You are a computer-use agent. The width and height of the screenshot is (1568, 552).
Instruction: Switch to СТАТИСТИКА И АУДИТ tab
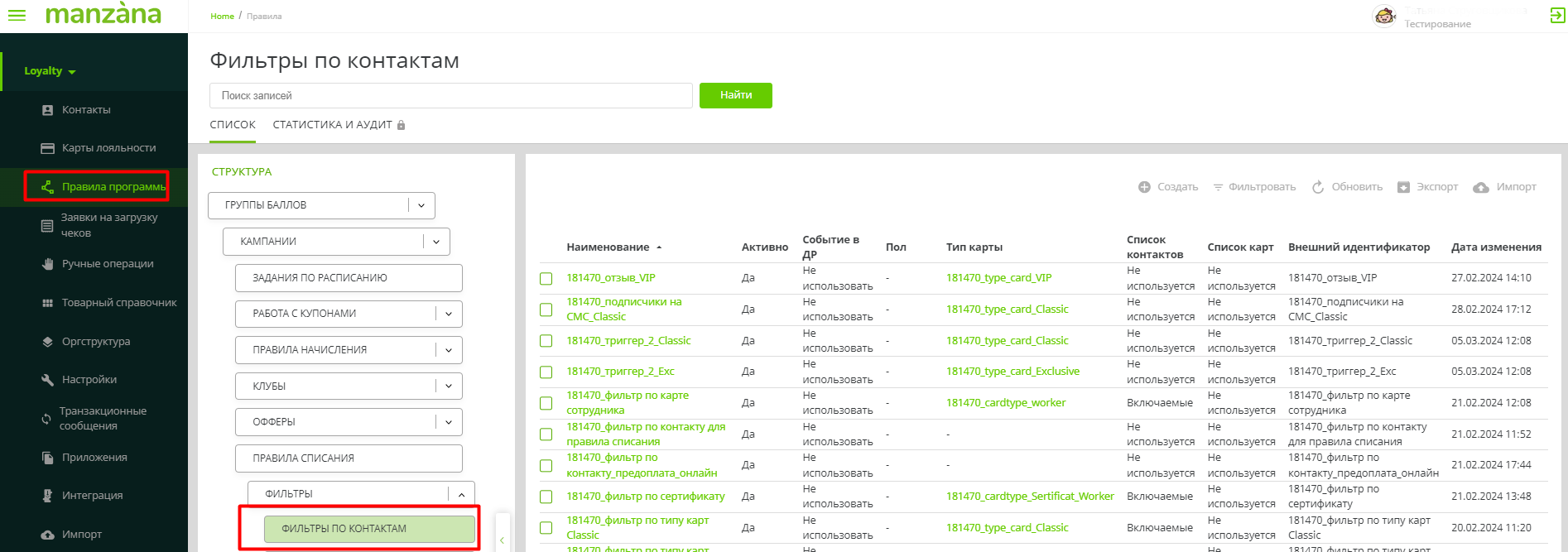(332, 125)
